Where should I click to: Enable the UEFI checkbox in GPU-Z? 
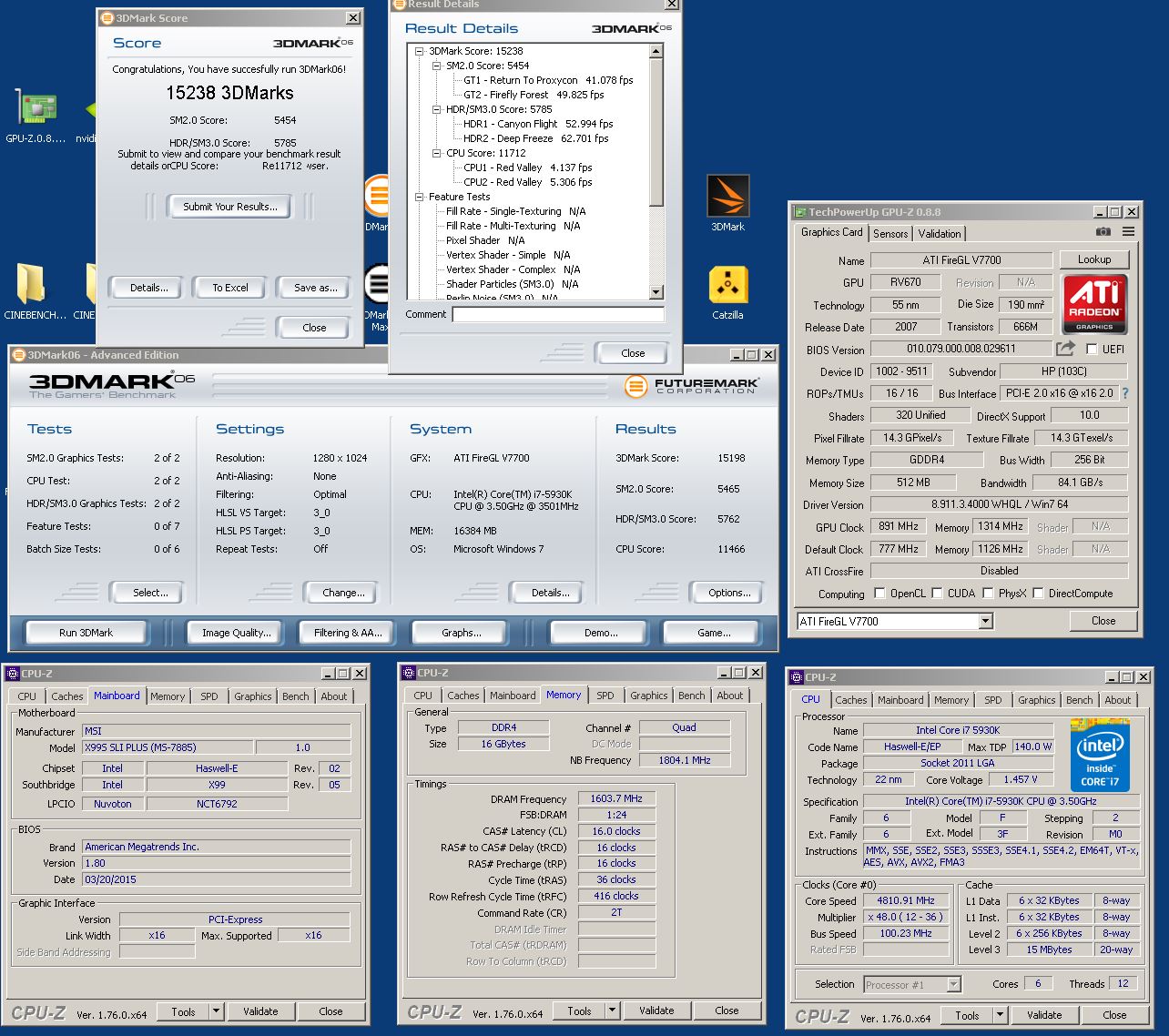tap(1093, 349)
